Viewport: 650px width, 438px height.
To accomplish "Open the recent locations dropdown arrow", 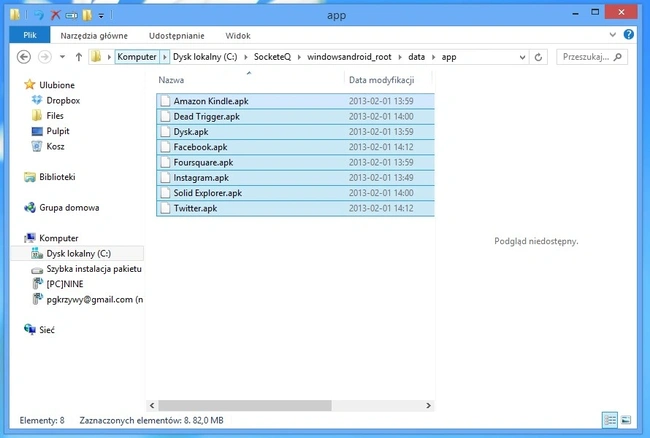I will [x=62, y=57].
